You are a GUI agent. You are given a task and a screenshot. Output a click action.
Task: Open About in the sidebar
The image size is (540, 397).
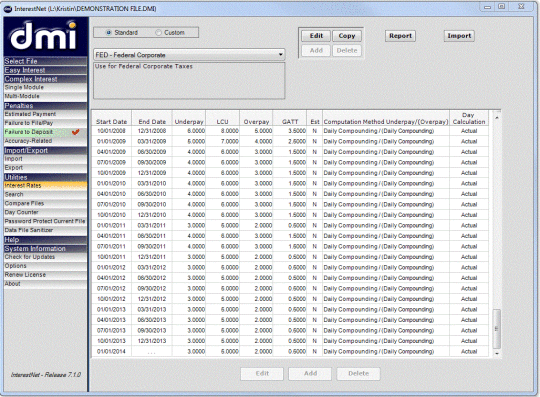tap(45, 284)
